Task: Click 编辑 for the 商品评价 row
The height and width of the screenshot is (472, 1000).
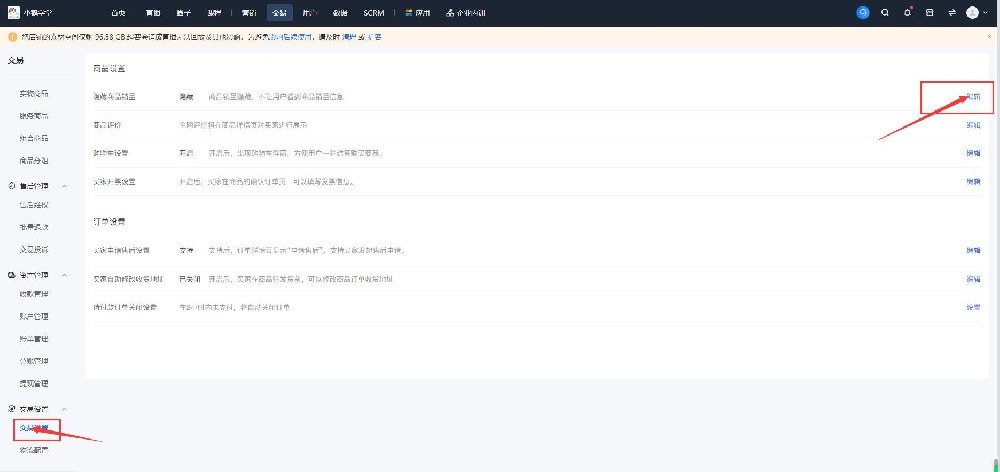Action: tap(973, 125)
